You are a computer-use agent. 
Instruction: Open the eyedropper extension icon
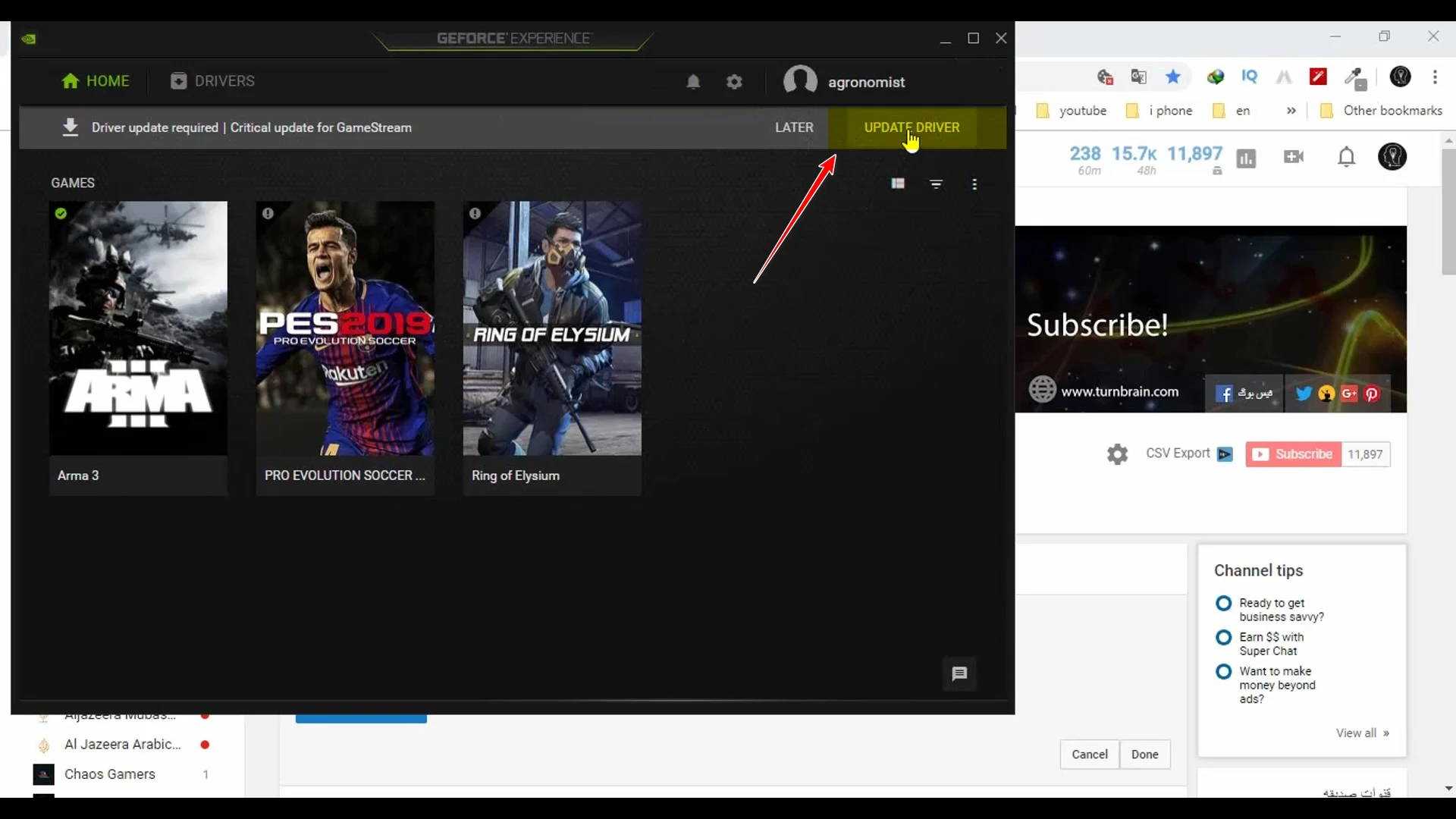[1354, 78]
